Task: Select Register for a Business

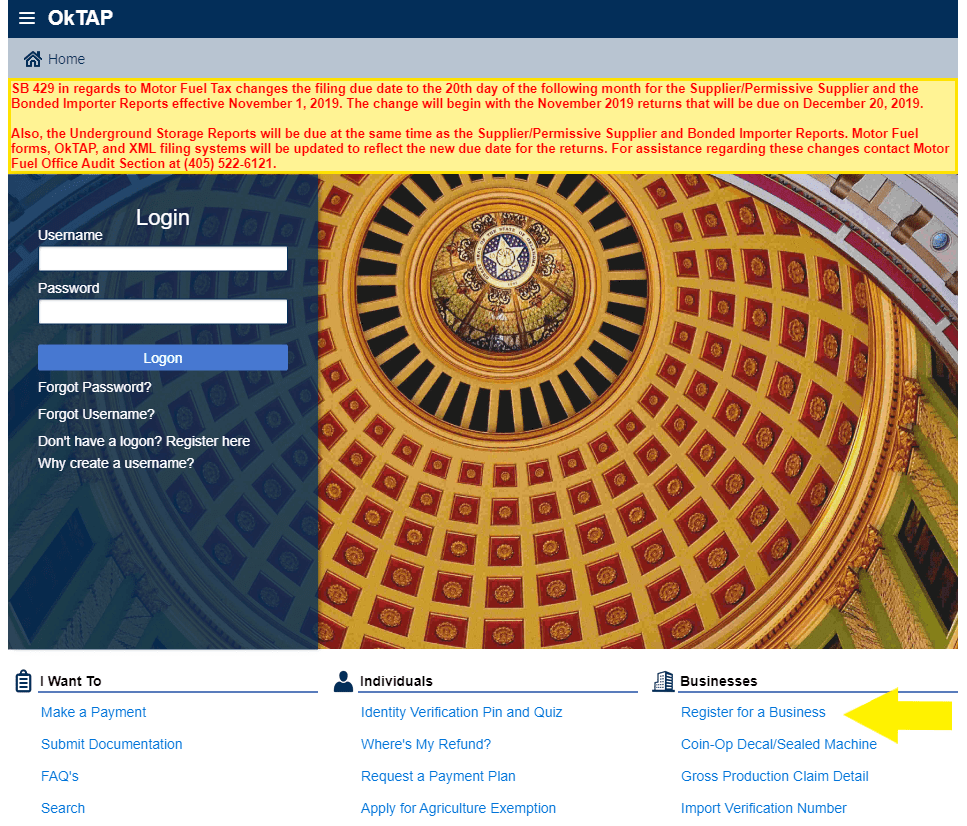Action: click(x=753, y=712)
